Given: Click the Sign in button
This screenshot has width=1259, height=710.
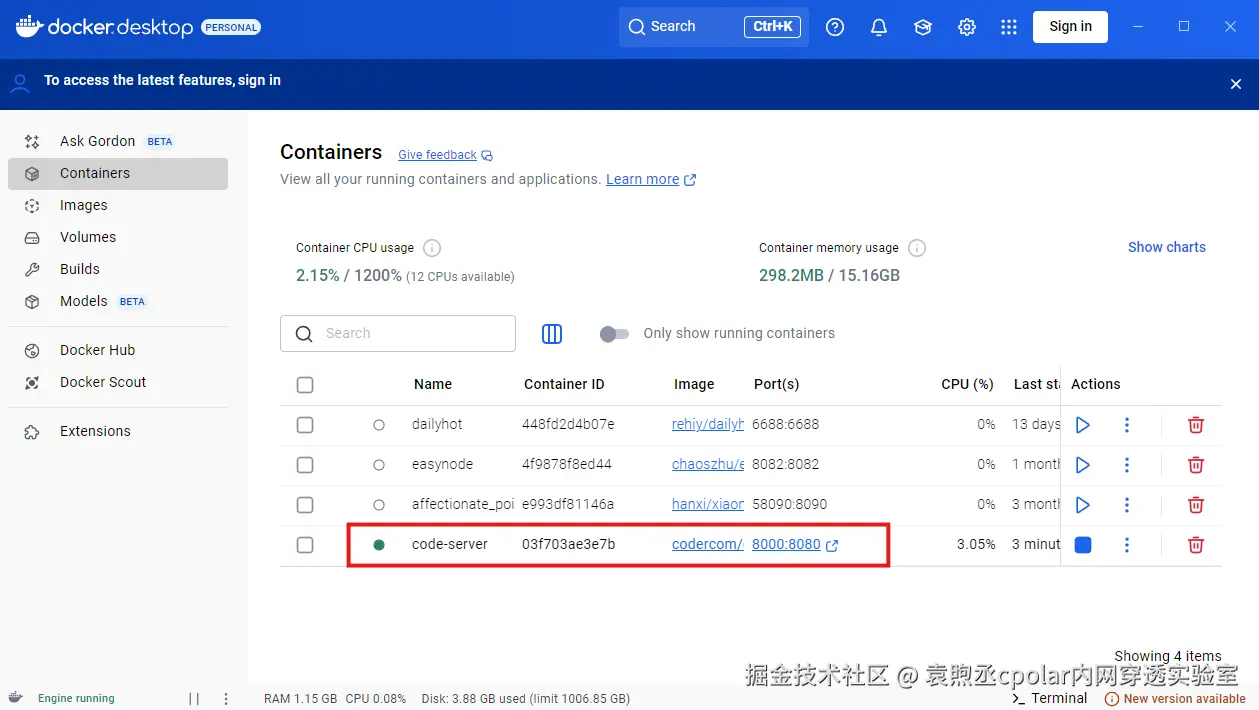Looking at the screenshot, I should (1070, 27).
